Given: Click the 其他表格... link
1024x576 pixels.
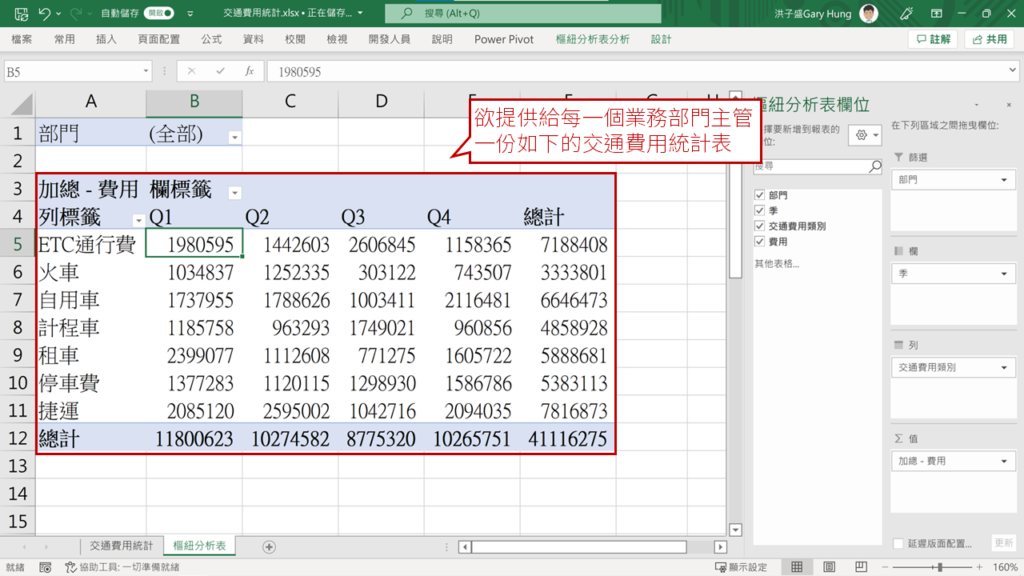Looking at the screenshot, I should coord(776,264).
